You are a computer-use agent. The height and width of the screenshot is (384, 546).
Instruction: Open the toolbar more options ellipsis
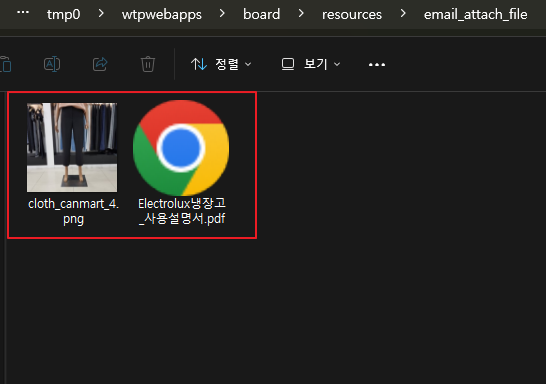[377, 65]
